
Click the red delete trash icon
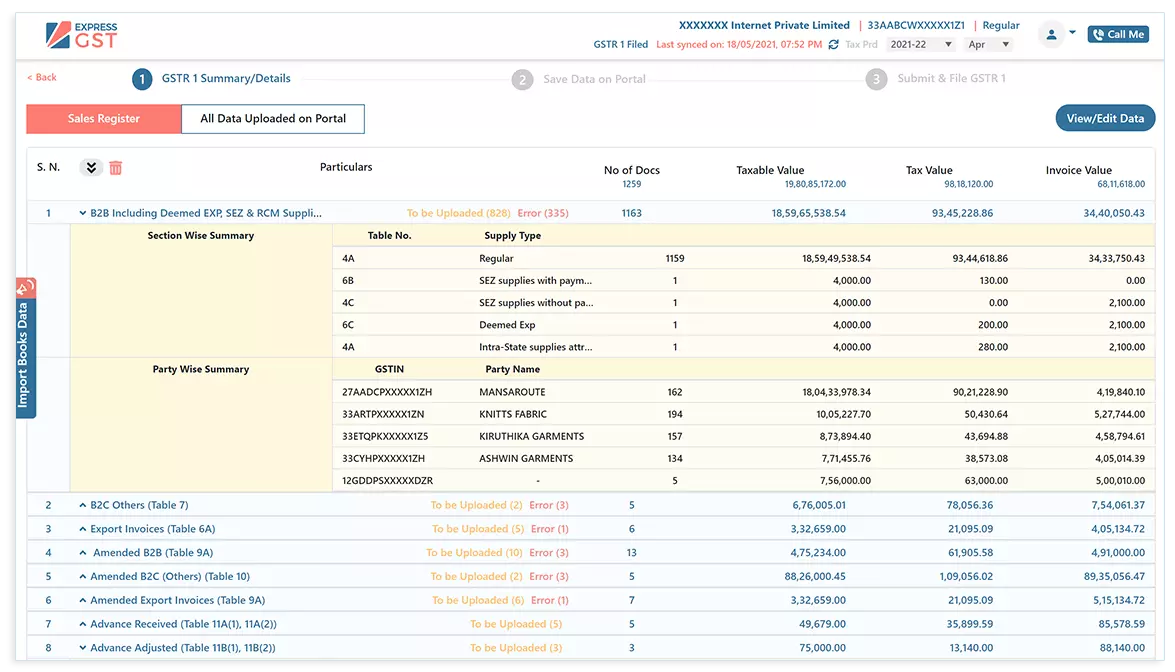(x=116, y=168)
